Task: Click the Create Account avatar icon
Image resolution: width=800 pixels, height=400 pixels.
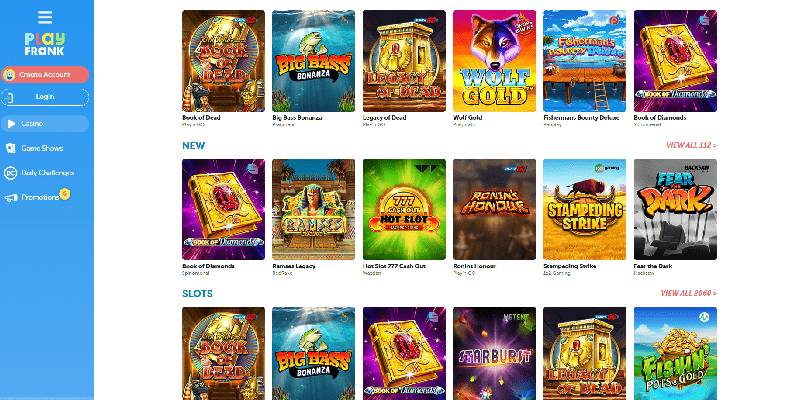Action: tap(9, 74)
